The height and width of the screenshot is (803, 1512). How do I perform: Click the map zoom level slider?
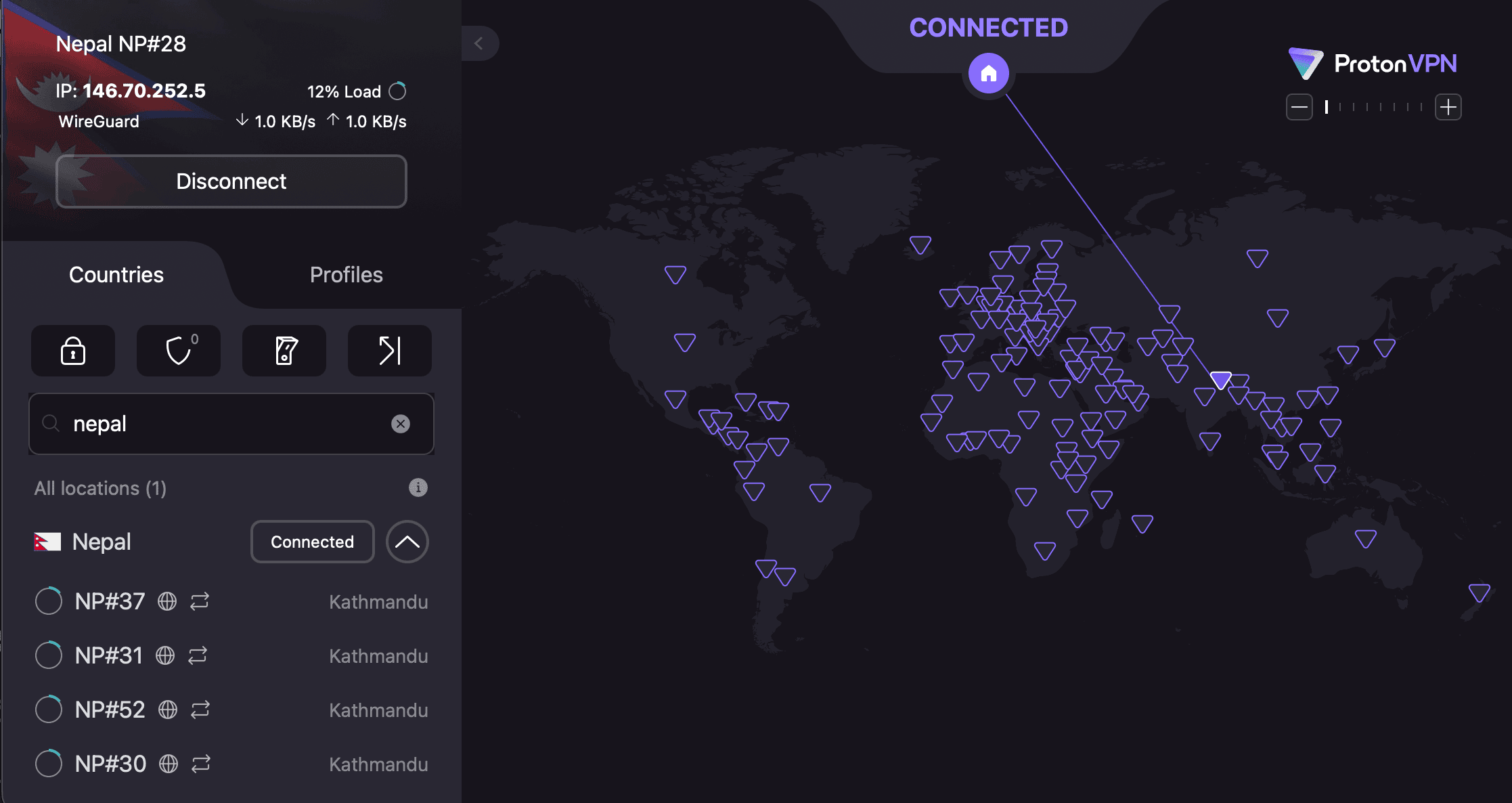coord(1374,107)
